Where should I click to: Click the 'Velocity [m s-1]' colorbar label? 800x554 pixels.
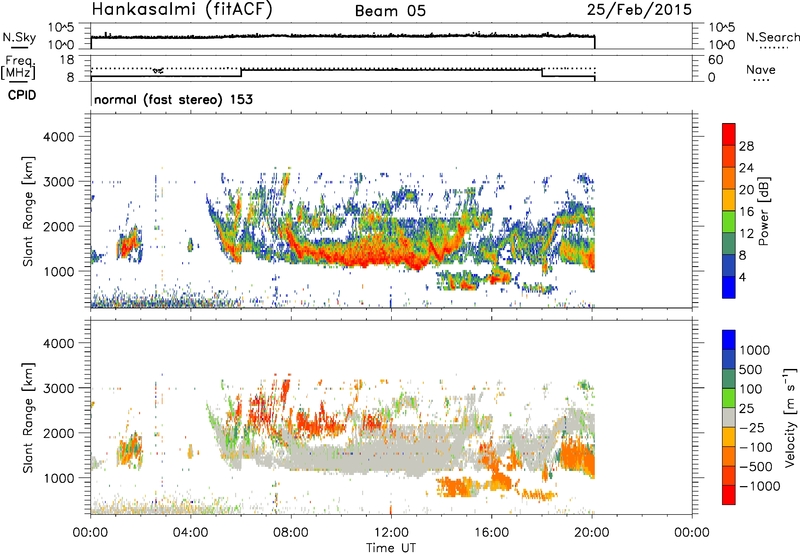tap(790, 417)
